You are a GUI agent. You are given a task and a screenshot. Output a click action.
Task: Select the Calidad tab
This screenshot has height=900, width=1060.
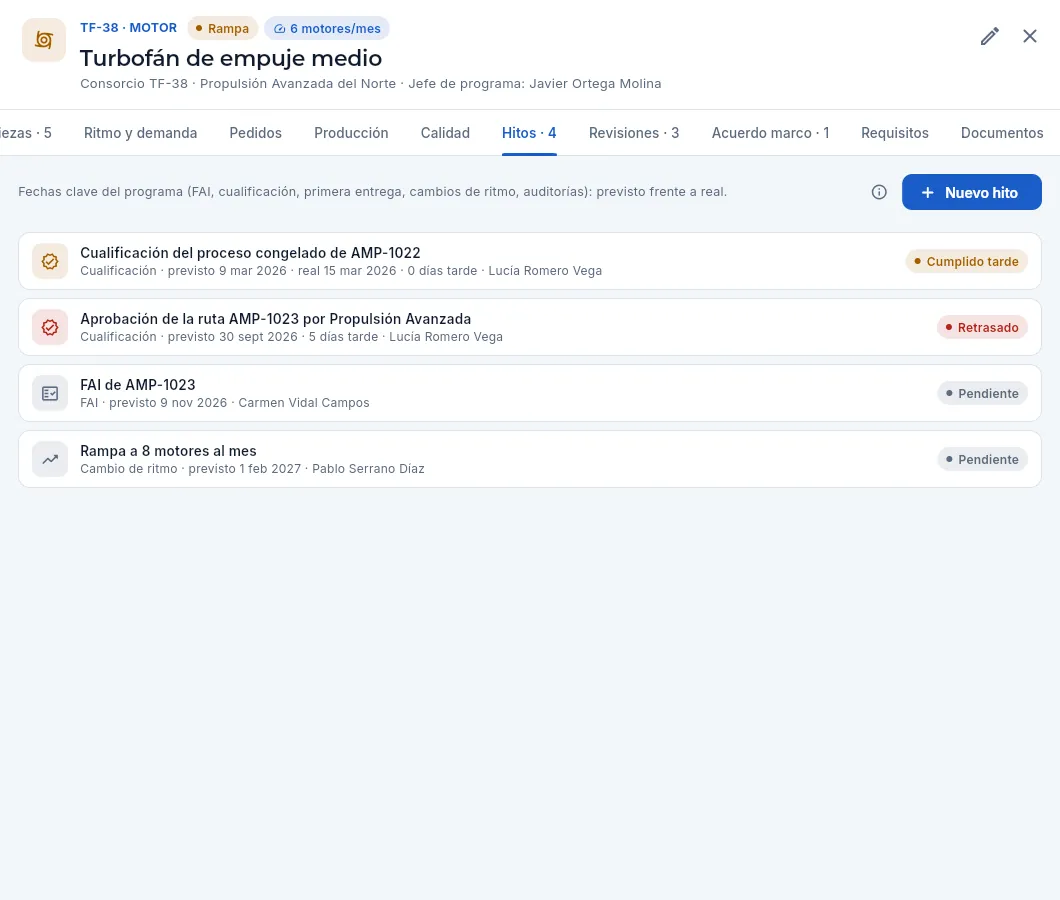pyautogui.click(x=445, y=133)
